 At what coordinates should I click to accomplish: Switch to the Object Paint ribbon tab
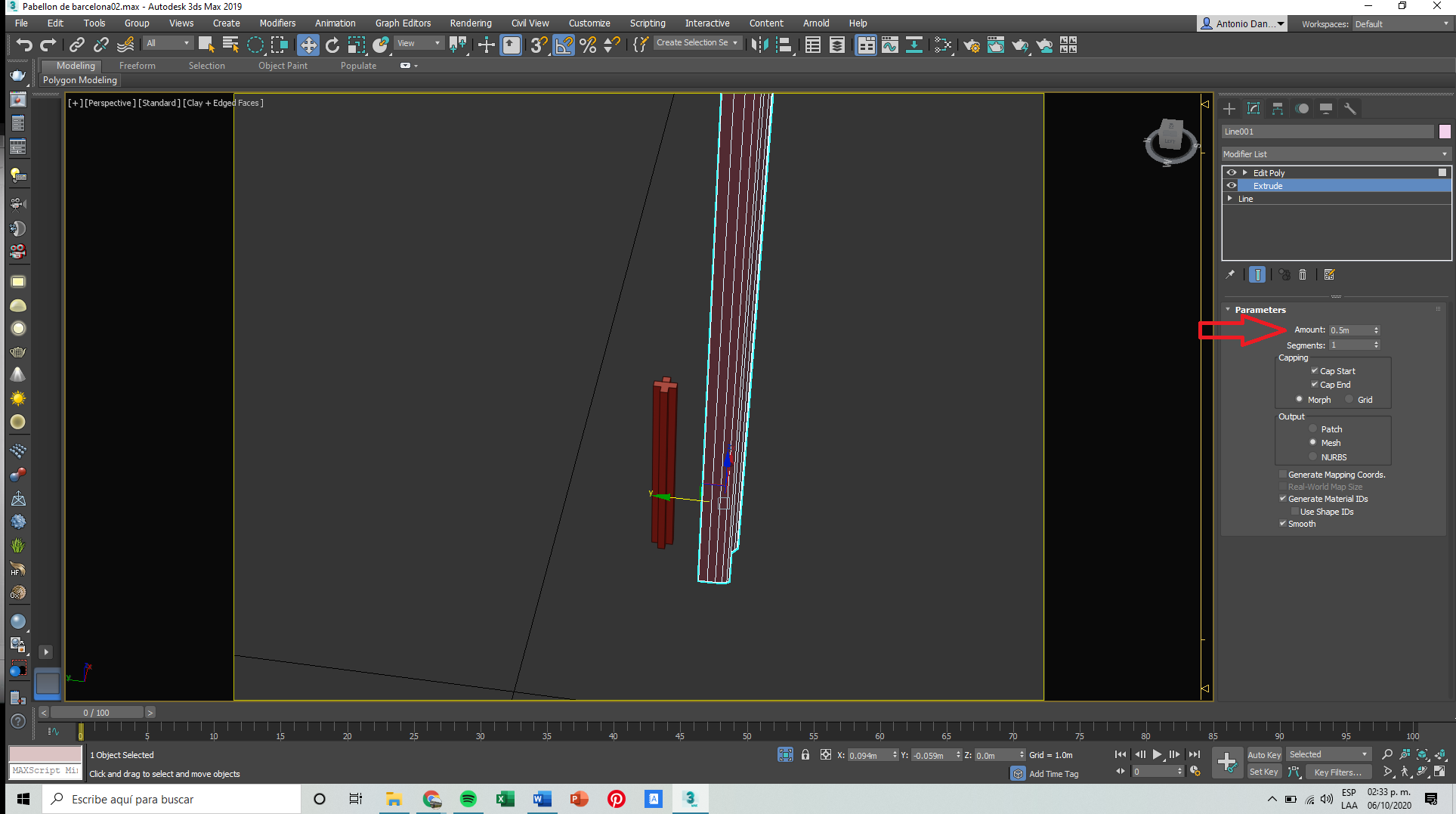pos(283,66)
